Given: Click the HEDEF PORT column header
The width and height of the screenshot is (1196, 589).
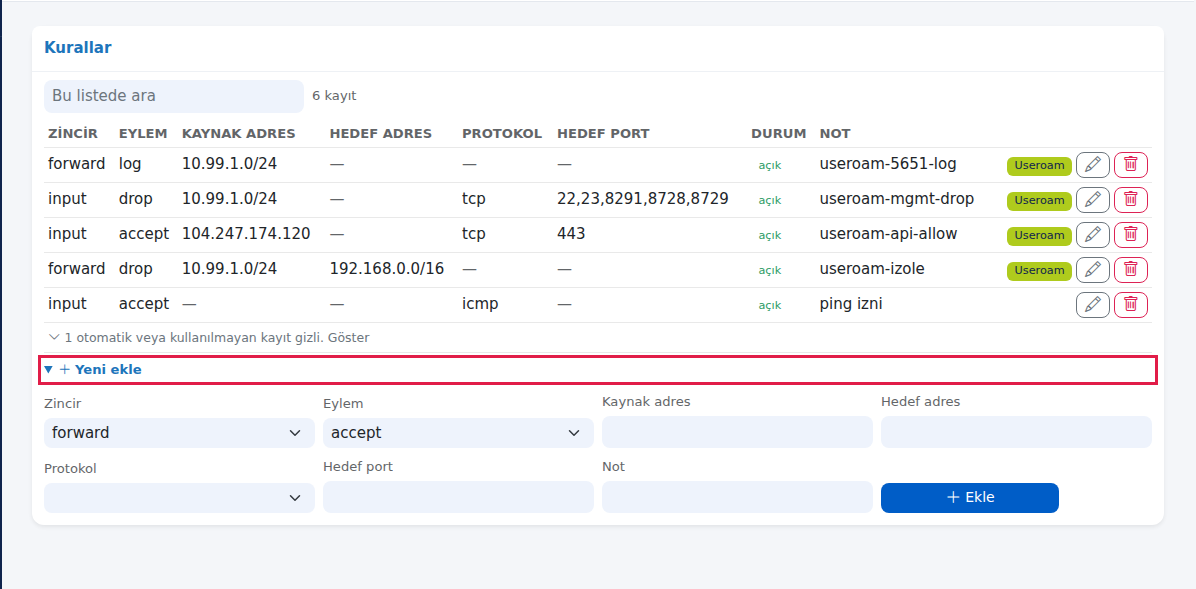Looking at the screenshot, I should [x=603, y=134].
